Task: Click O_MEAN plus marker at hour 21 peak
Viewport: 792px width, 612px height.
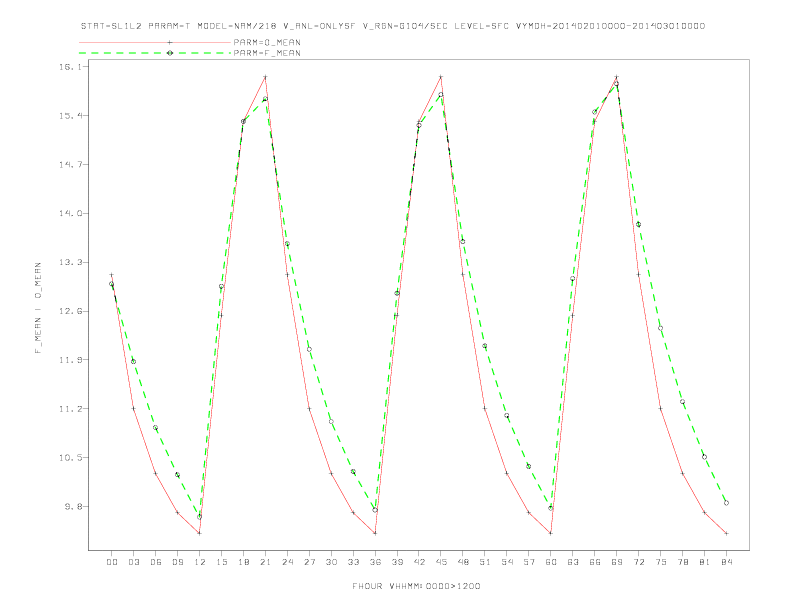Action: (x=265, y=77)
